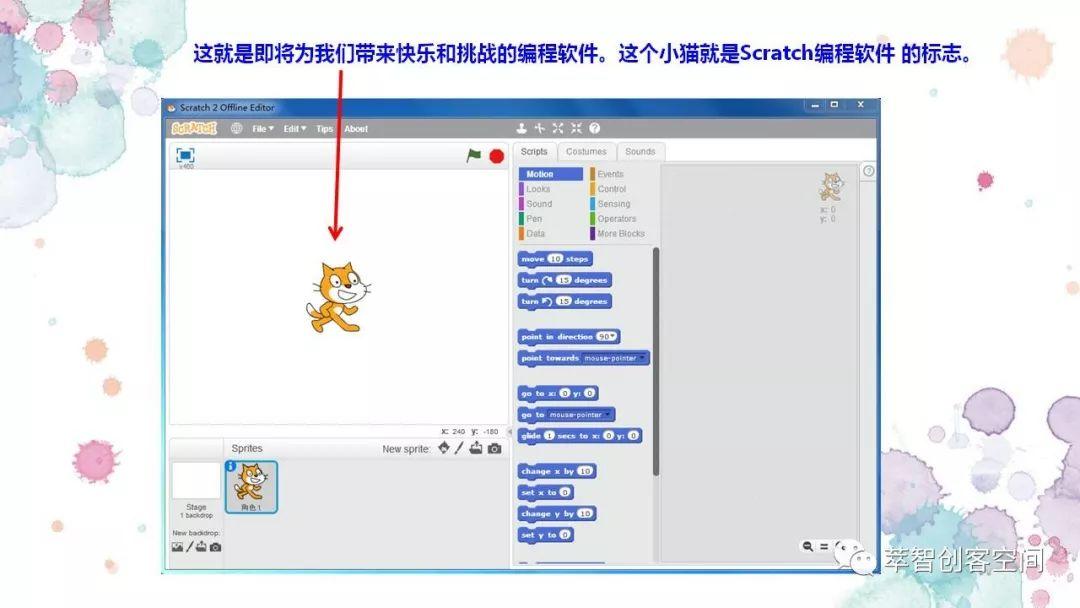The width and height of the screenshot is (1080, 608).
Task: Click the blocks palette vertical scrollbar
Action: pyautogui.click(x=656, y=361)
